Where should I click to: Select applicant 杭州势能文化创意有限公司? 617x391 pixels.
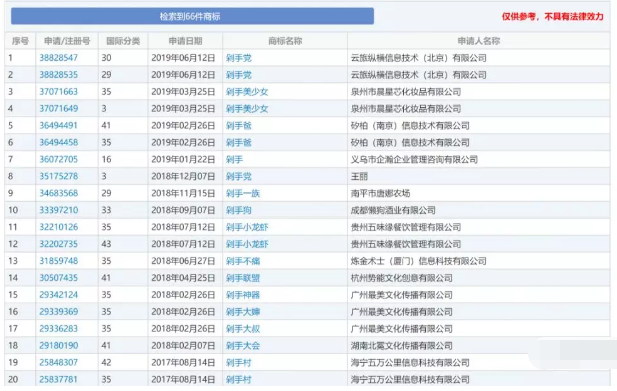pyautogui.click(x=402, y=278)
